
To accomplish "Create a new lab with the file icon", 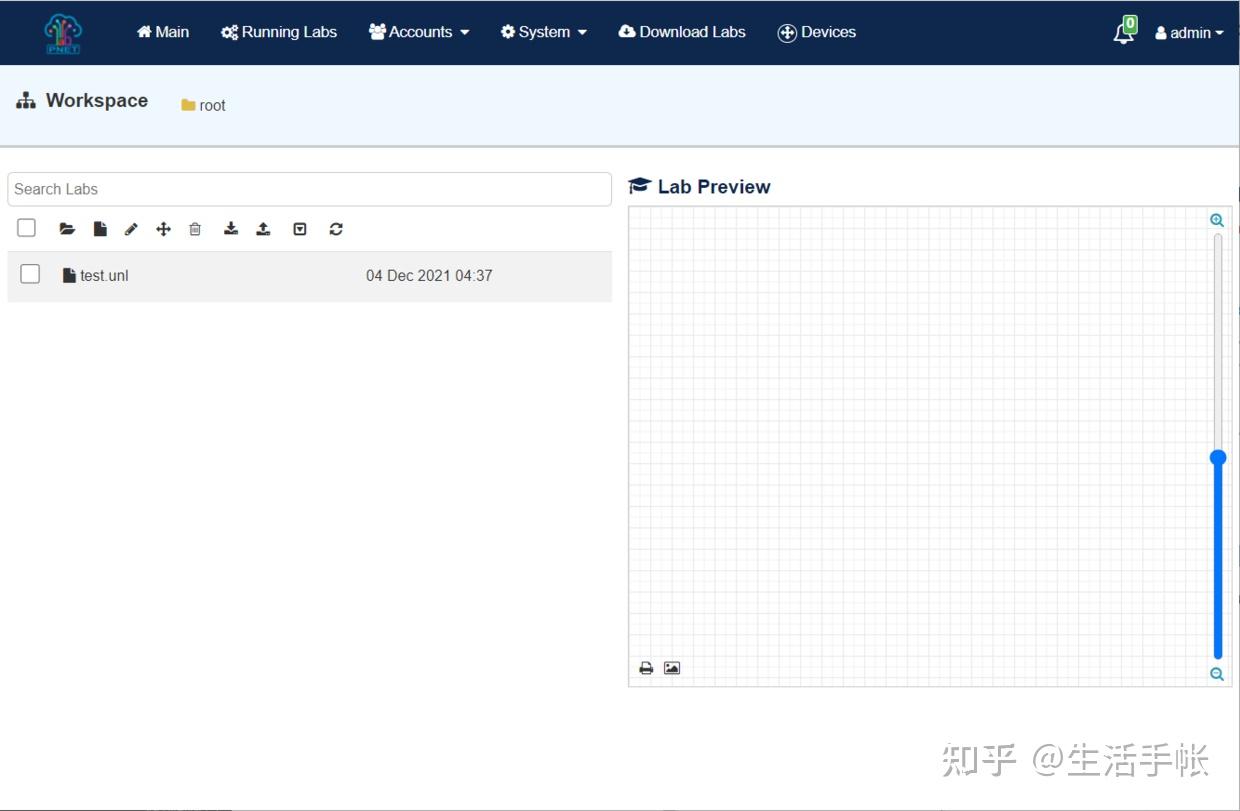I will tap(99, 228).
